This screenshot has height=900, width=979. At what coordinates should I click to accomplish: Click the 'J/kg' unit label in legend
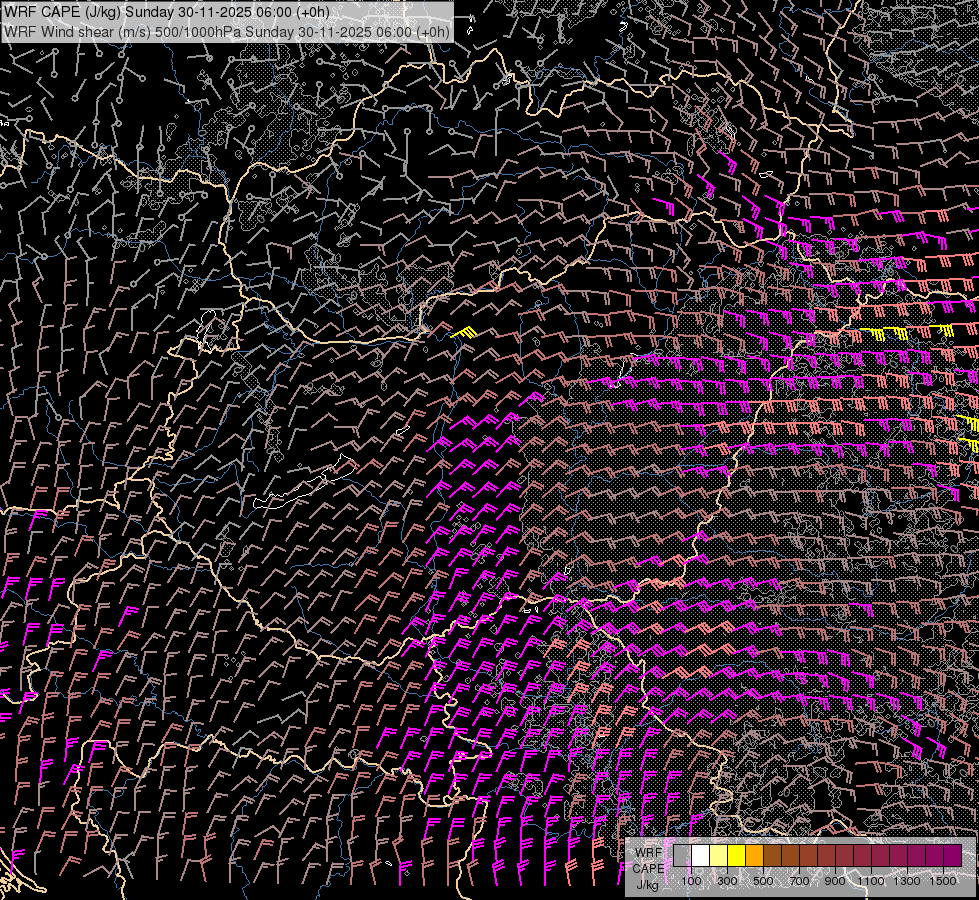(x=647, y=885)
